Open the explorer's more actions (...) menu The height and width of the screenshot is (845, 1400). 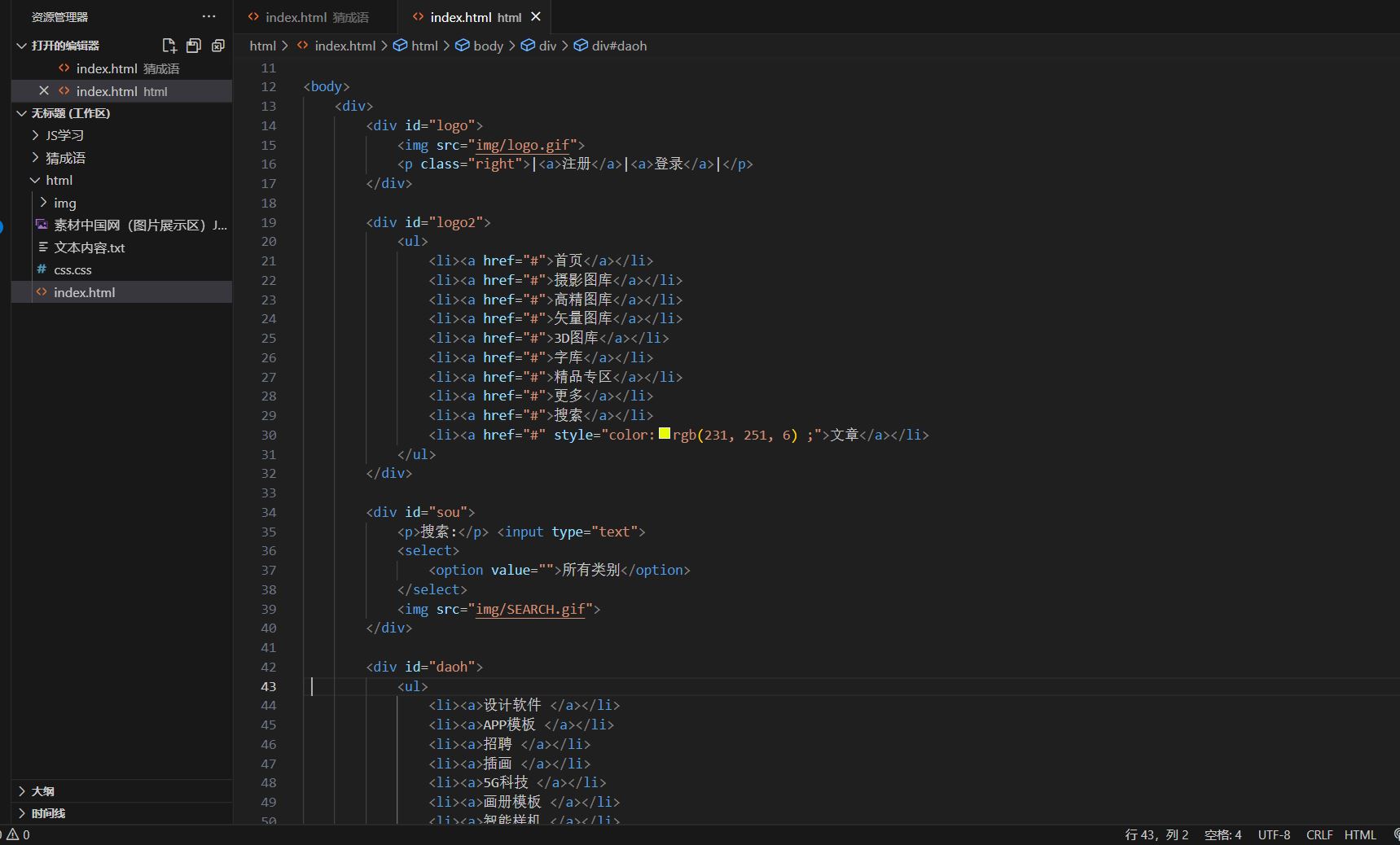point(209,16)
